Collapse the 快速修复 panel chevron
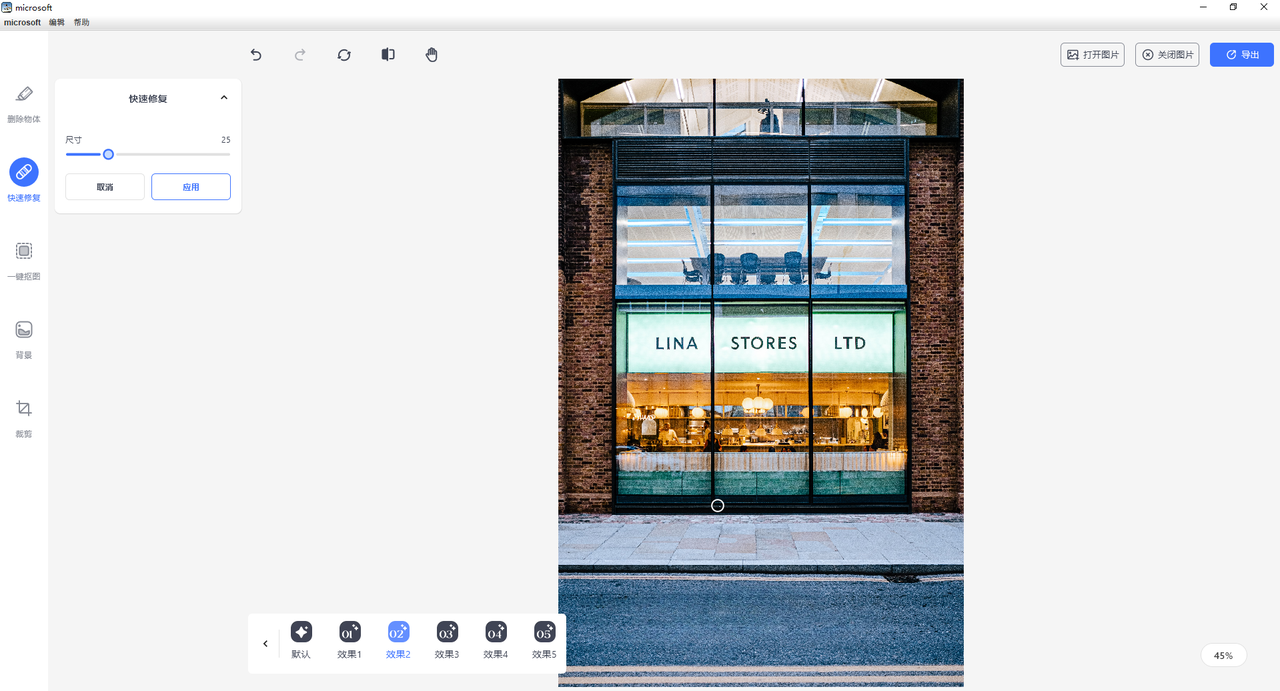The width and height of the screenshot is (1280, 691). (224, 98)
